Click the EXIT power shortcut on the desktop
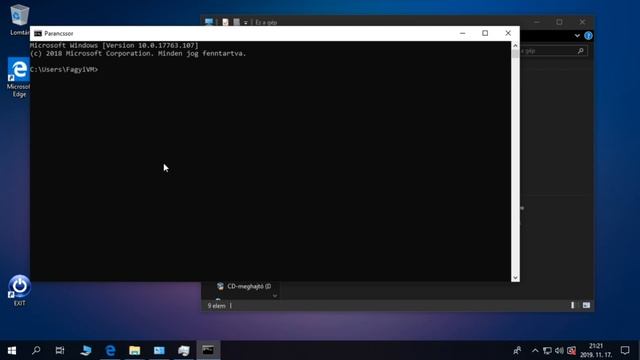The image size is (640, 360). [19, 290]
